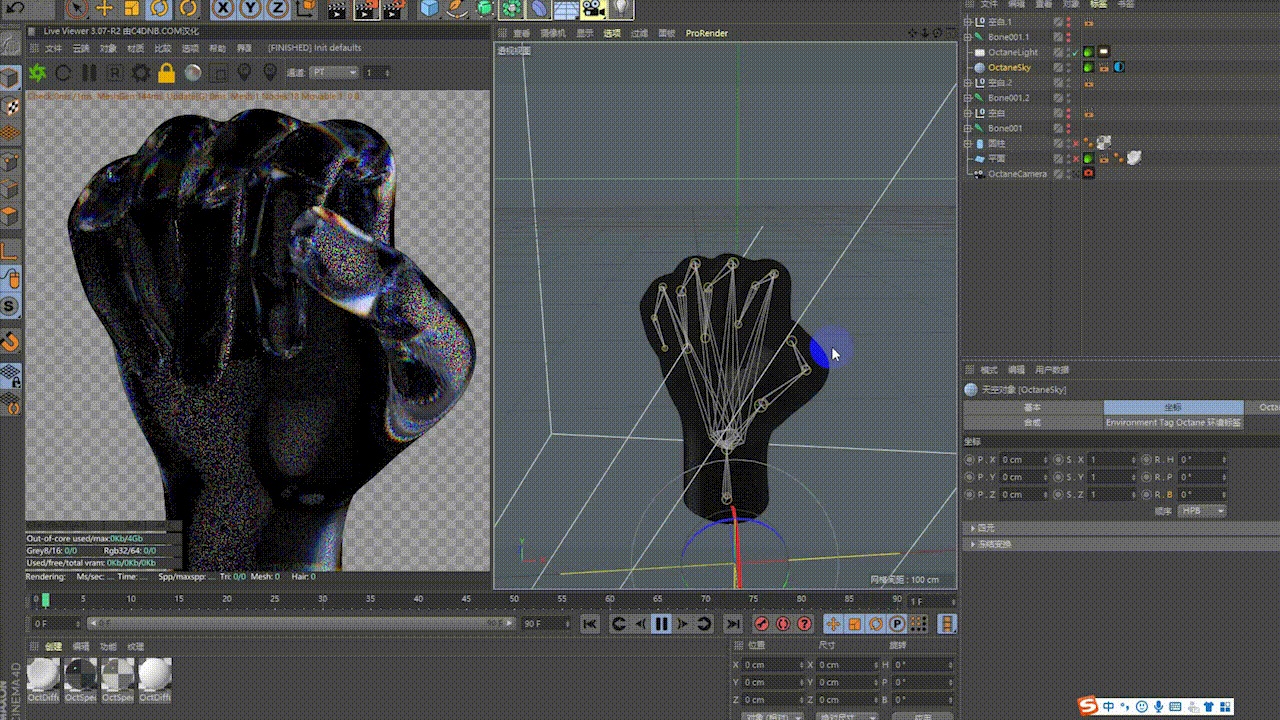Click the OctaneLight light tag icon

[x=1103, y=52]
